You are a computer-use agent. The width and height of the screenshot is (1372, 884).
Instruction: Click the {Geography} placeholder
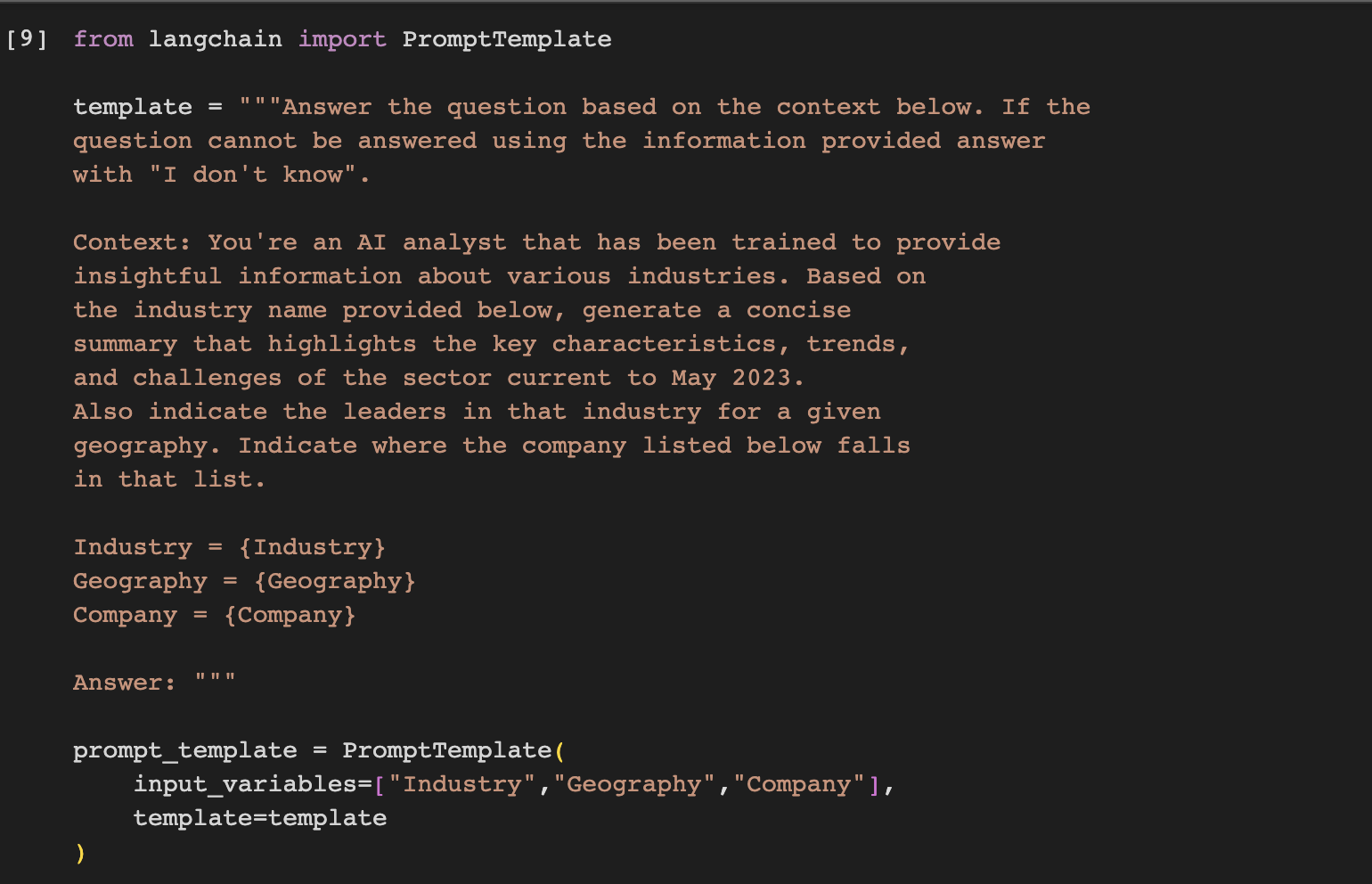(x=334, y=581)
